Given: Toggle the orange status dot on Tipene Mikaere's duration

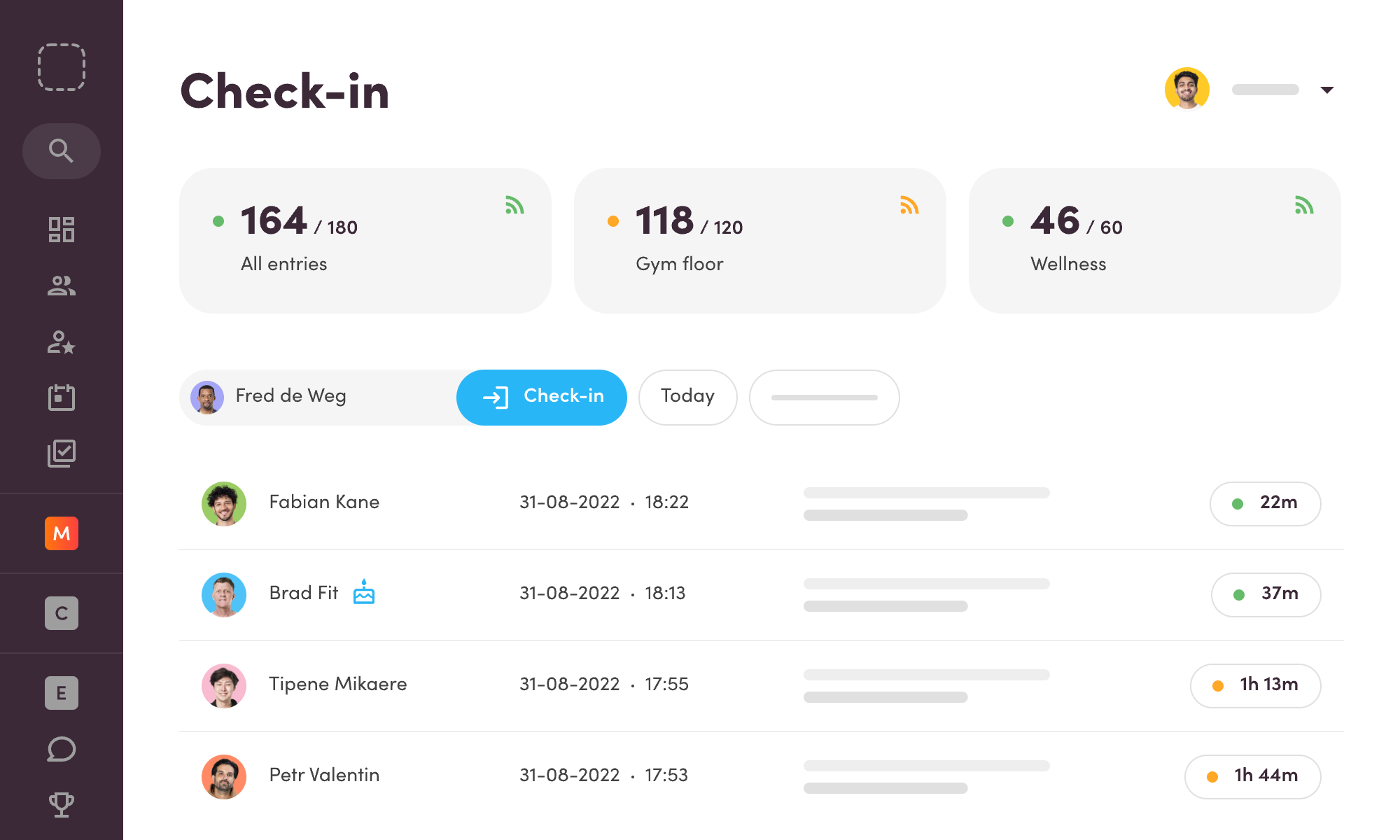Looking at the screenshot, I should 1219,685.
